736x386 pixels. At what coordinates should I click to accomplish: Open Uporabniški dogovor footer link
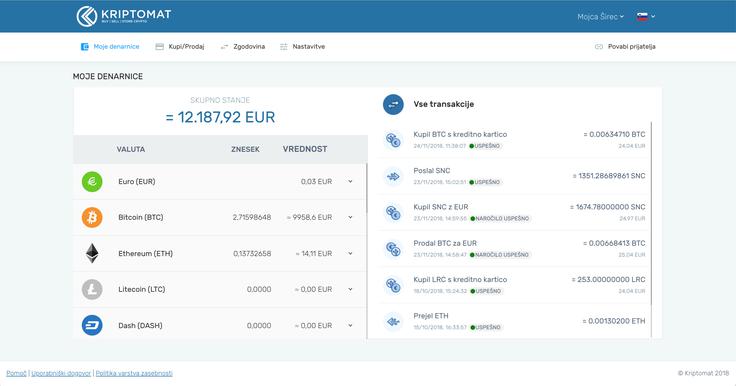pos(61,373)
